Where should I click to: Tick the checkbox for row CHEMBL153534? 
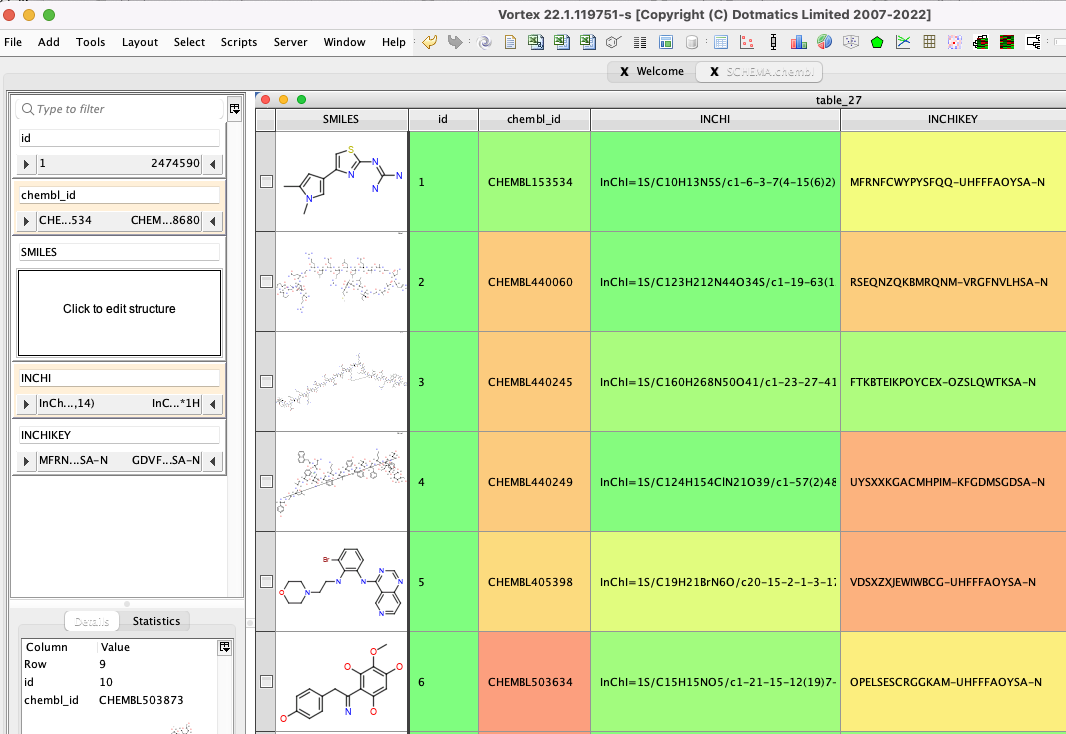coord(266,181)
